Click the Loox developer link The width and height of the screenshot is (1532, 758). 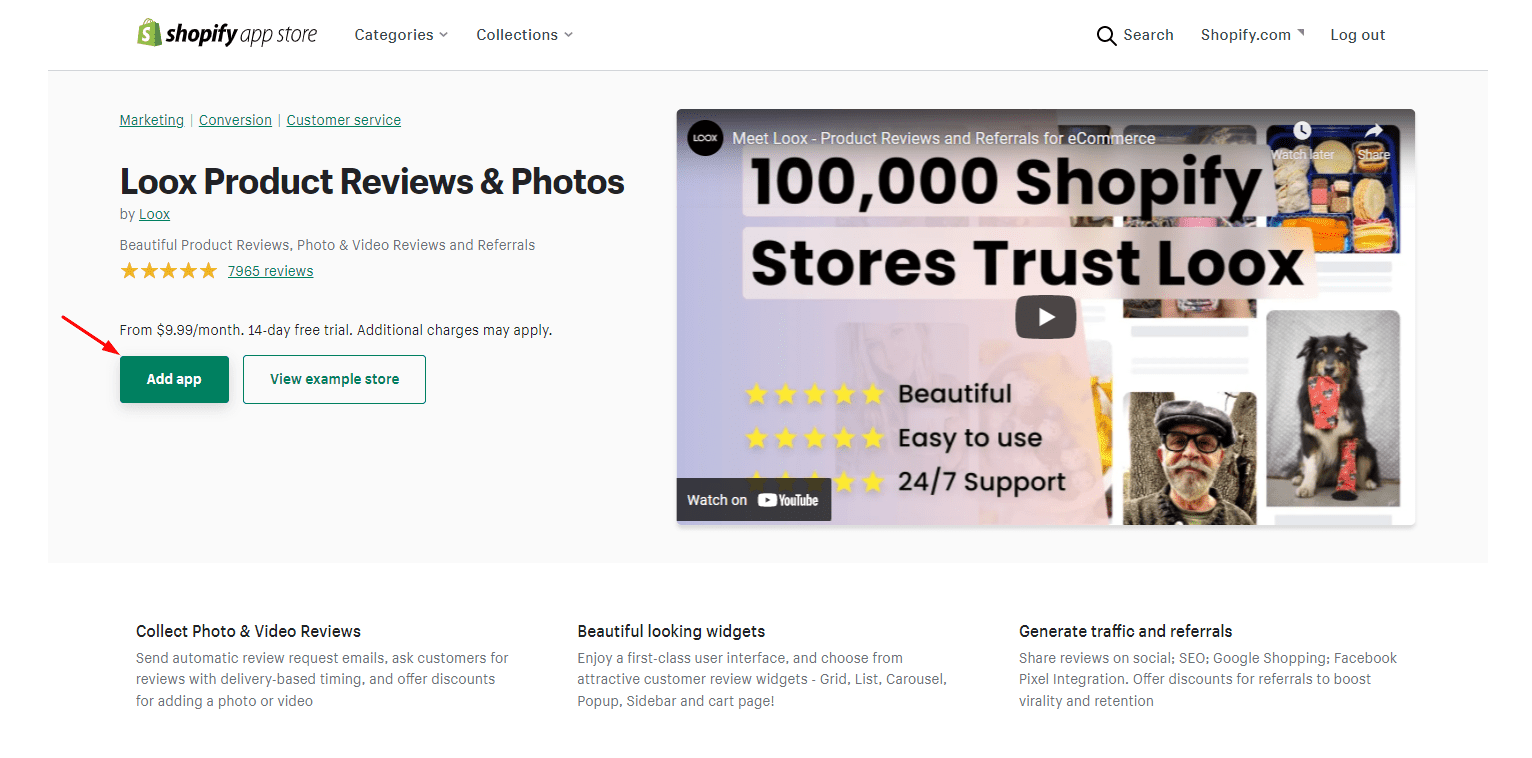(154, 213)
